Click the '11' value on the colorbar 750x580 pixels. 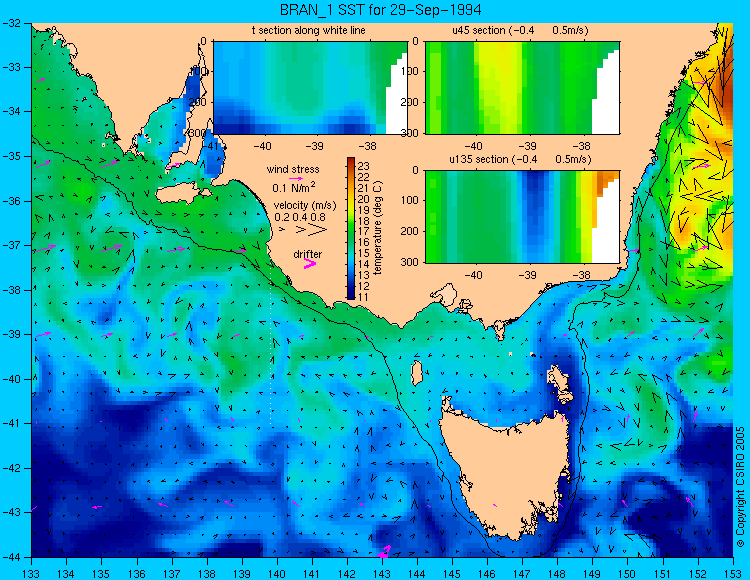pos(364,297)
